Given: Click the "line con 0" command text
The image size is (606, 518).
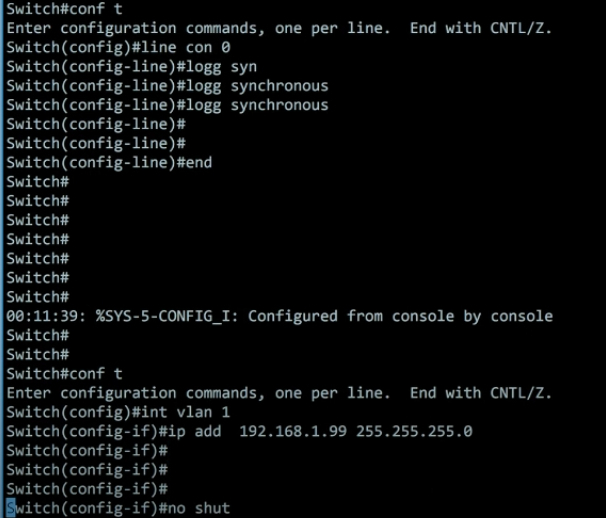Looking at the screenshot, I should tap(186, 47).
